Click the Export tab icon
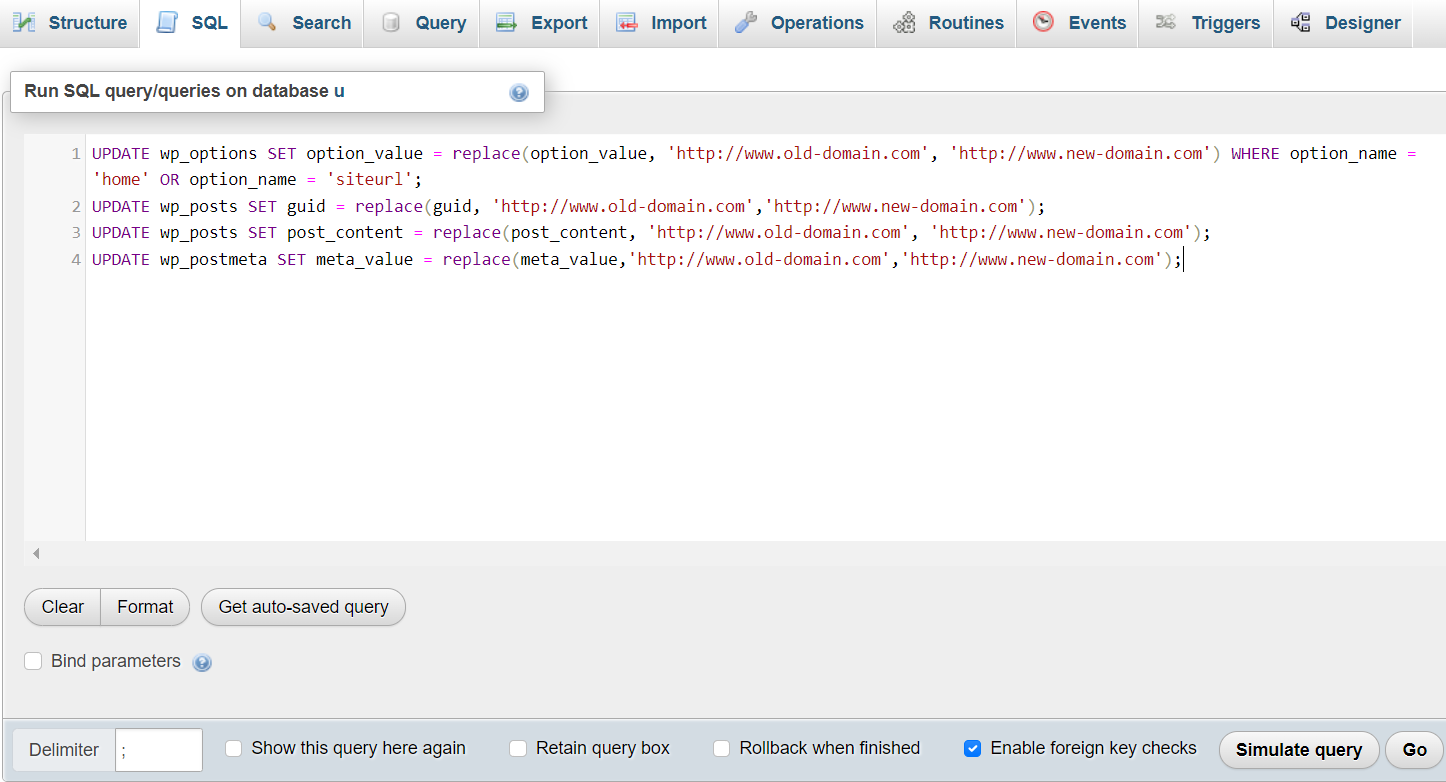 (x=506, y=22)
